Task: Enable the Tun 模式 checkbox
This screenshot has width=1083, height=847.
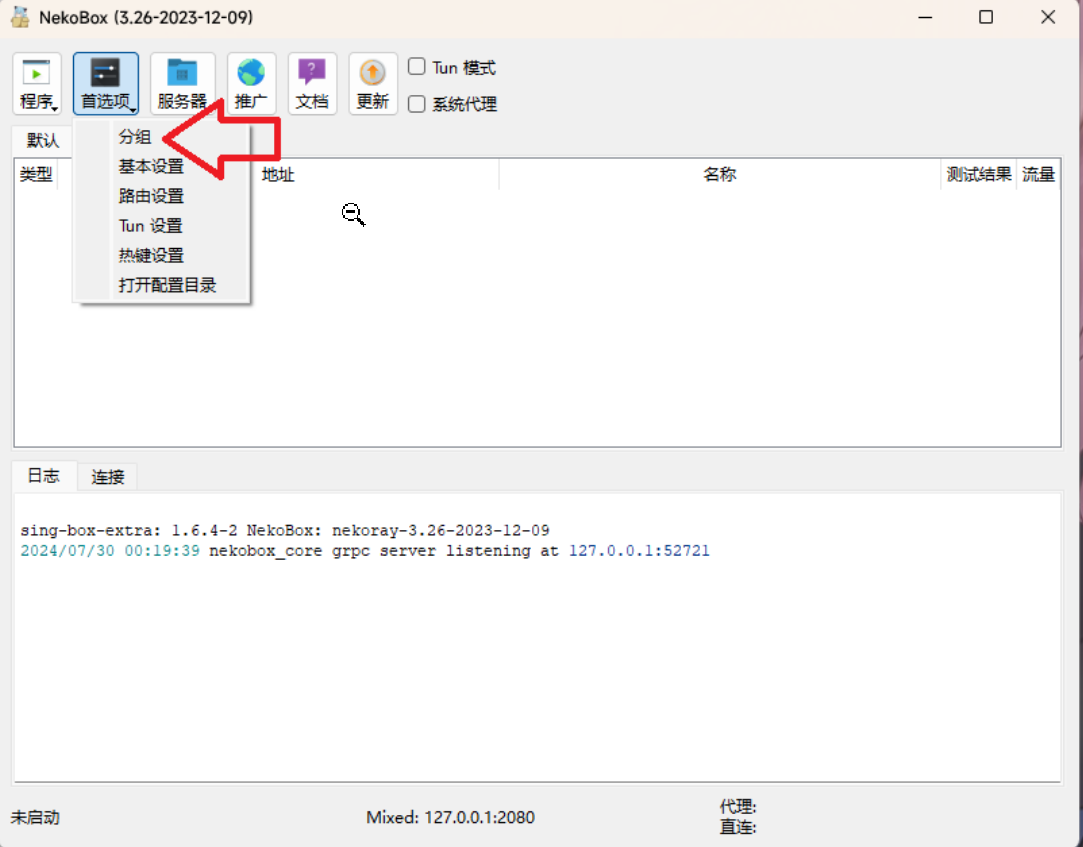Action: point(416,67)
